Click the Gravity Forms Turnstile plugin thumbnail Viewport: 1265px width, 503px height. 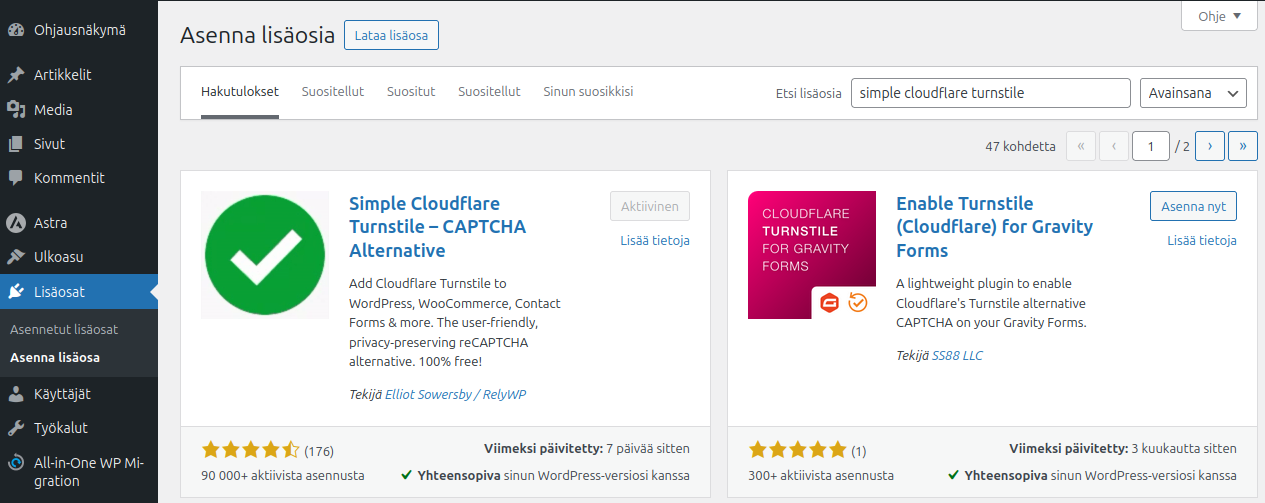pyautogui.click(x=812, y=255)
